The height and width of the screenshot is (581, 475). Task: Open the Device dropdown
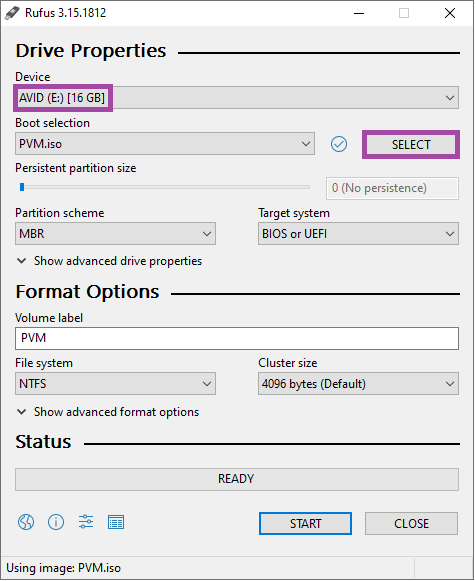(237, 98)
